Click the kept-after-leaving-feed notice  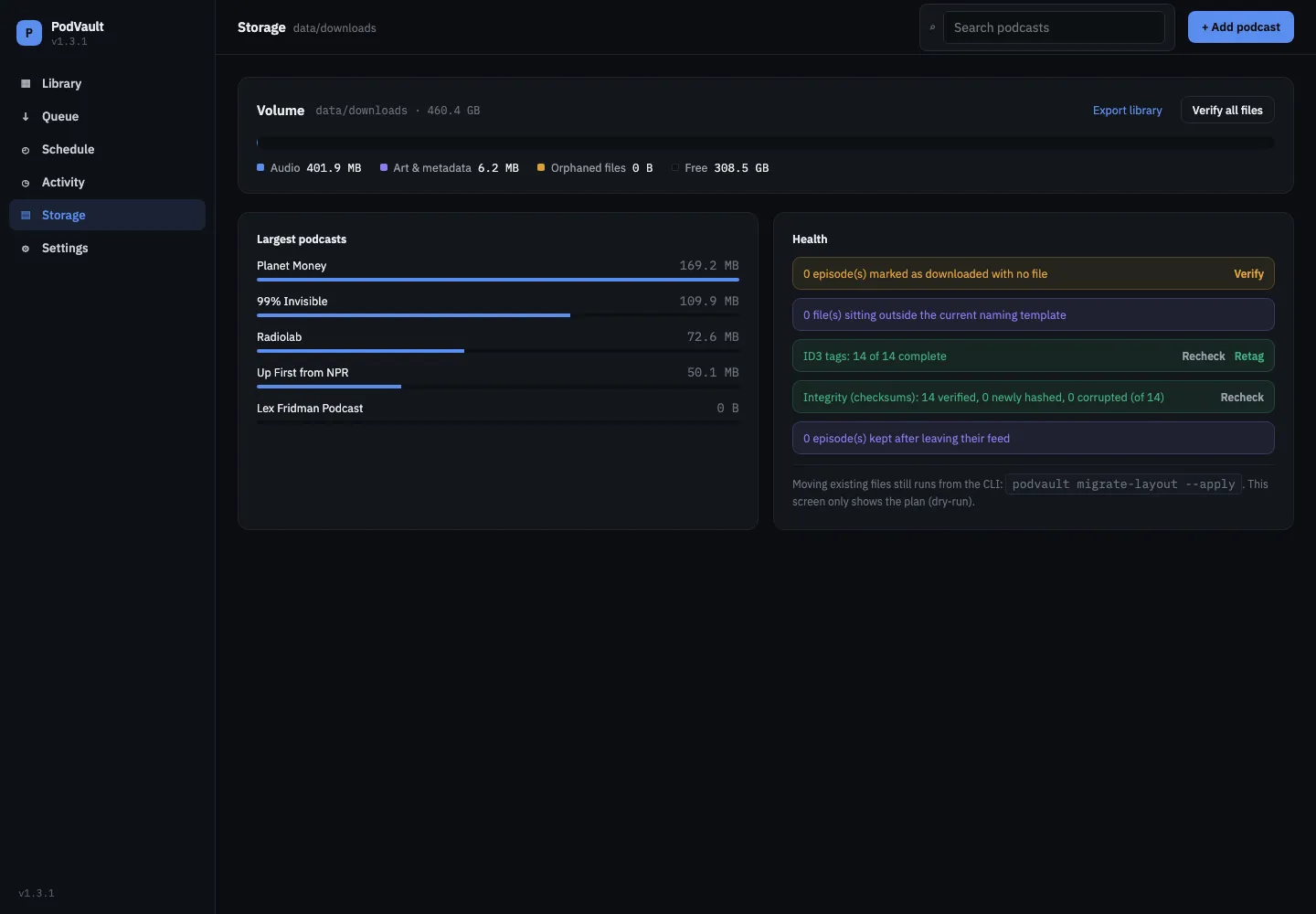coord(1033,438)
